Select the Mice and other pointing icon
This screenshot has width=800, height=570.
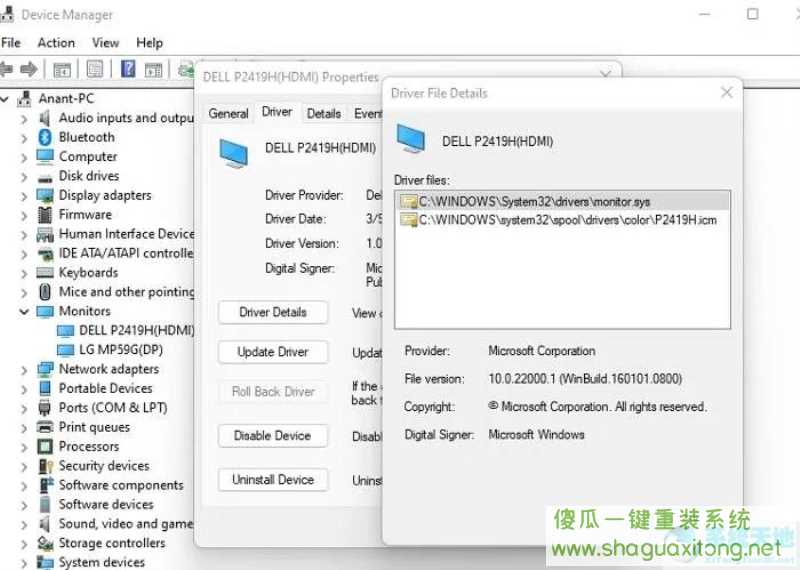pyautogui.click(x=45, y=292)
